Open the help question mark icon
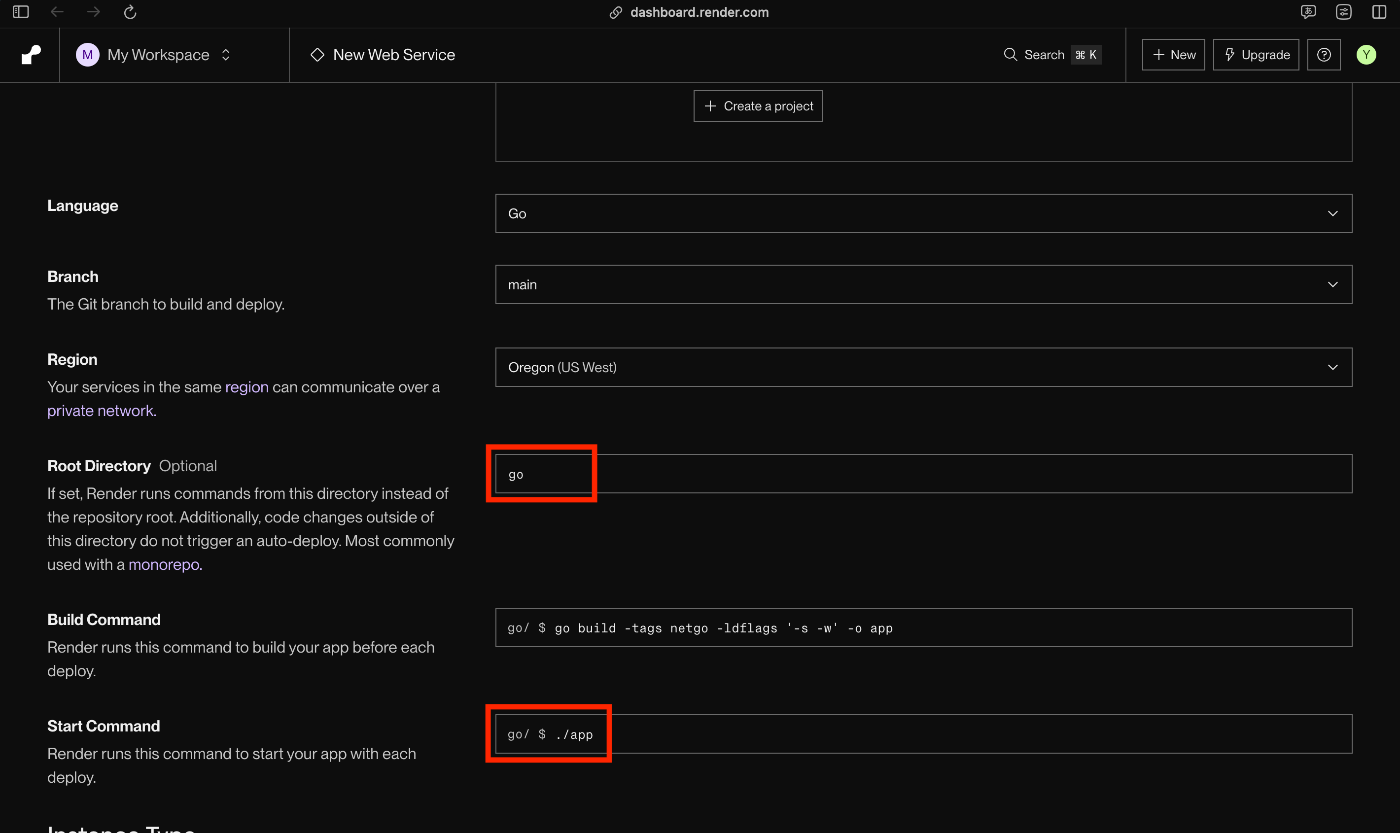Screen dimensions: 1400x833 pyautogui.click(x=1324, y=55)
